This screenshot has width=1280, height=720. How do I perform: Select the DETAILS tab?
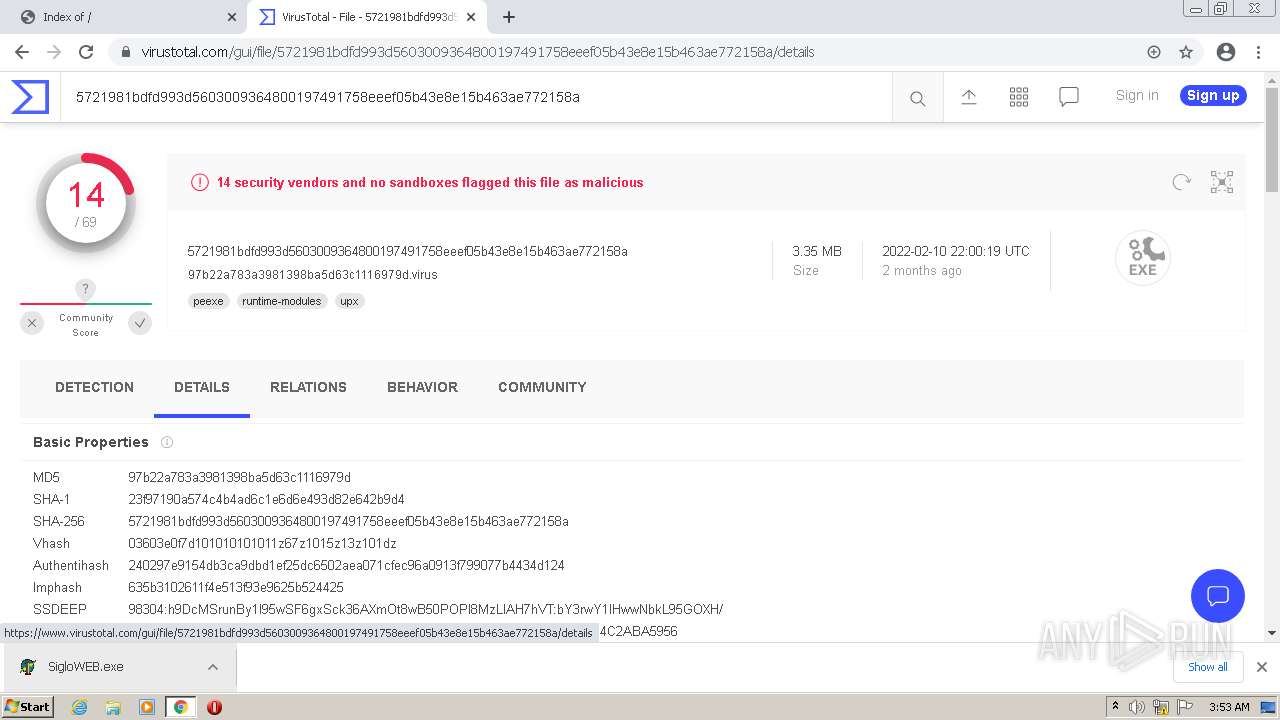point(202,387)
